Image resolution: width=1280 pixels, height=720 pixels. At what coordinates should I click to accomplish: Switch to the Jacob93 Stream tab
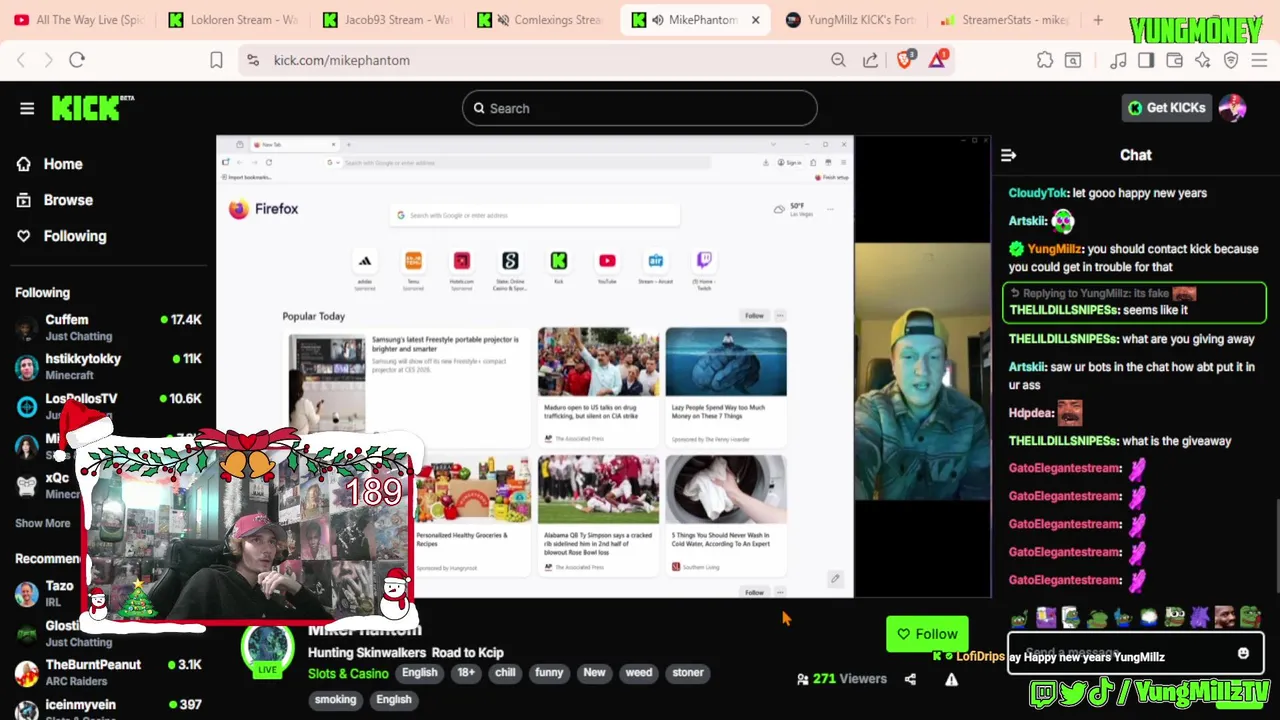(387, 20)
